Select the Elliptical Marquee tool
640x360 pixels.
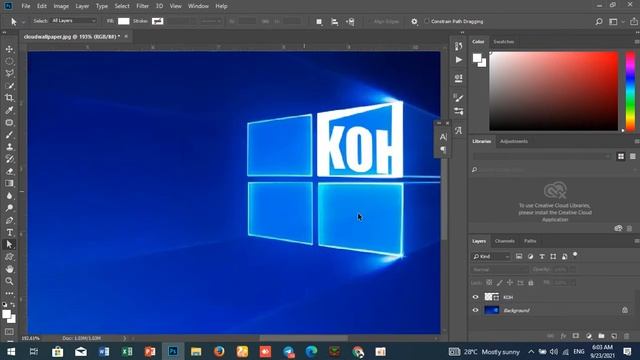coord(9,61)
